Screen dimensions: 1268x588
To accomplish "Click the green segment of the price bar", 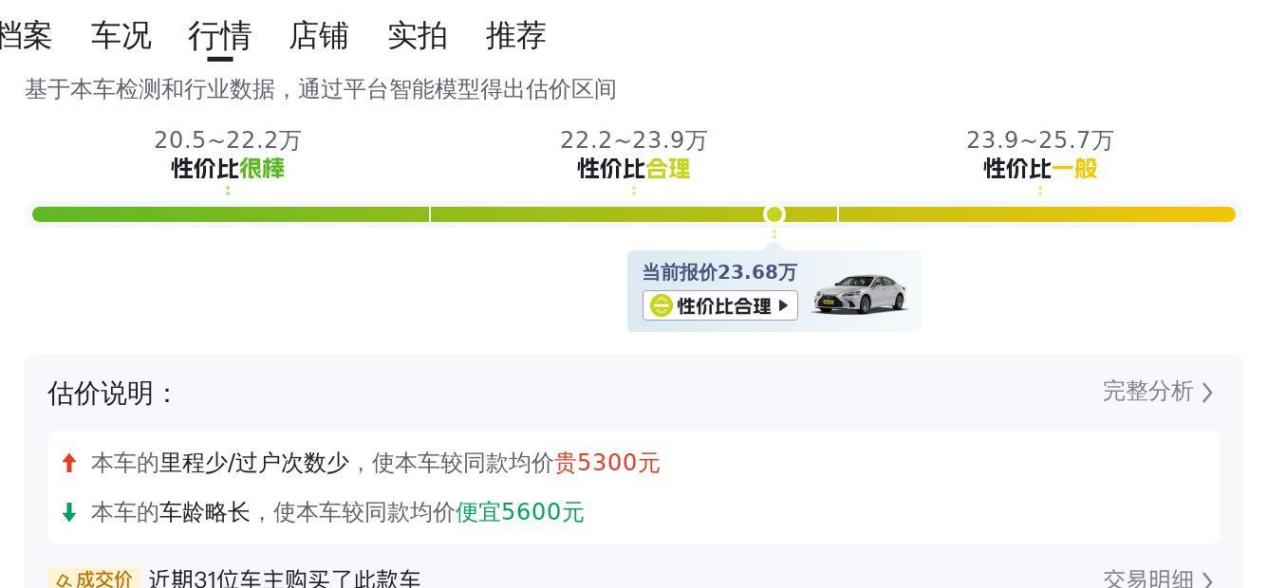I will (230, 214).
